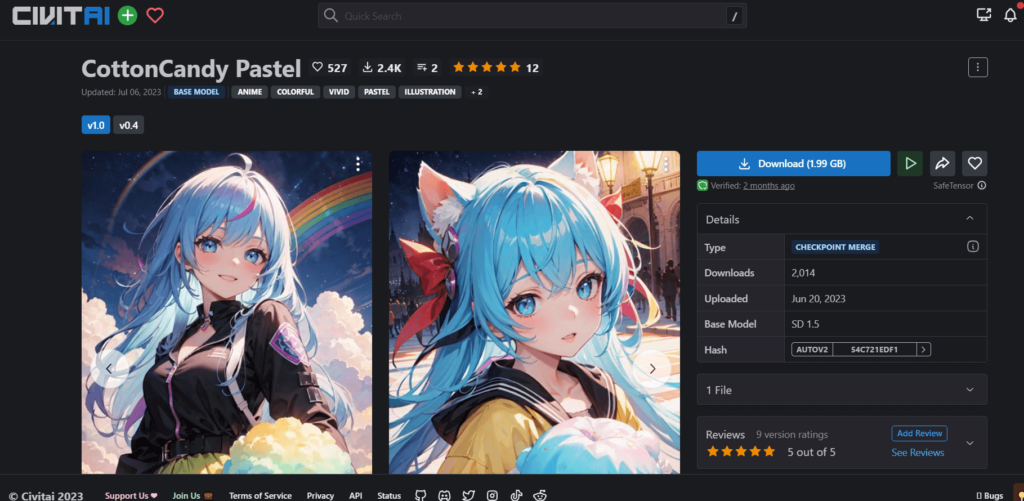
Task: Click the Download (1.99 GB) button
Action: [793, 164]
